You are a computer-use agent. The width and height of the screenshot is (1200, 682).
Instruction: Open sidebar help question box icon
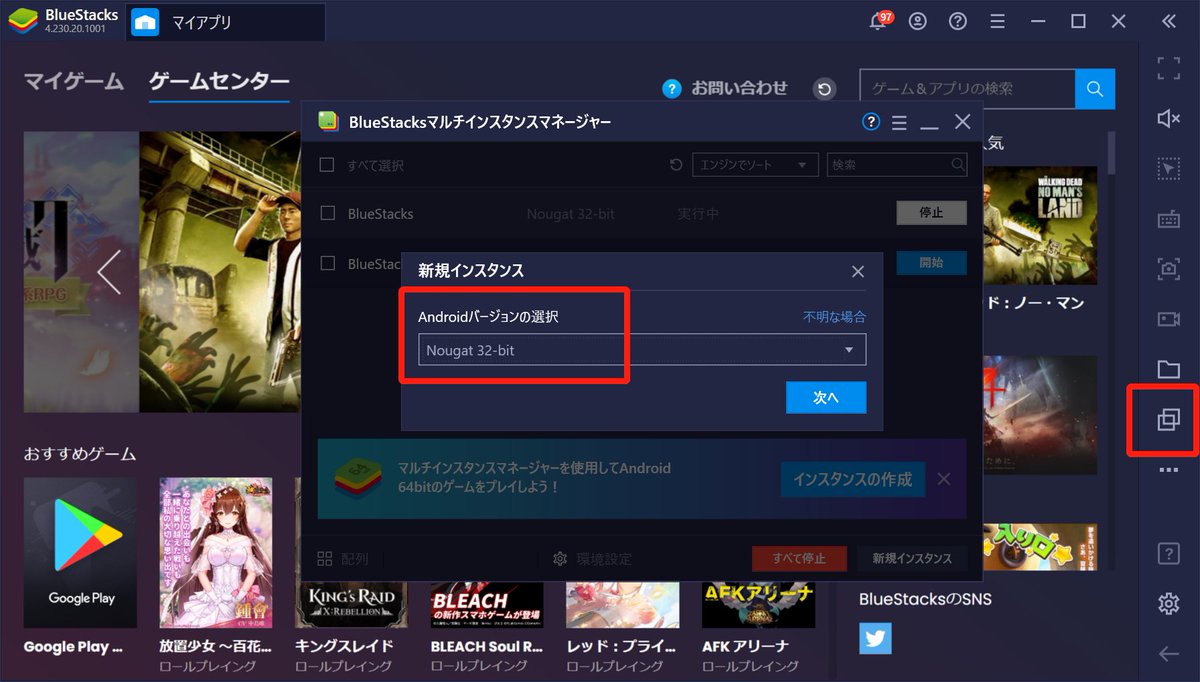1168,553
